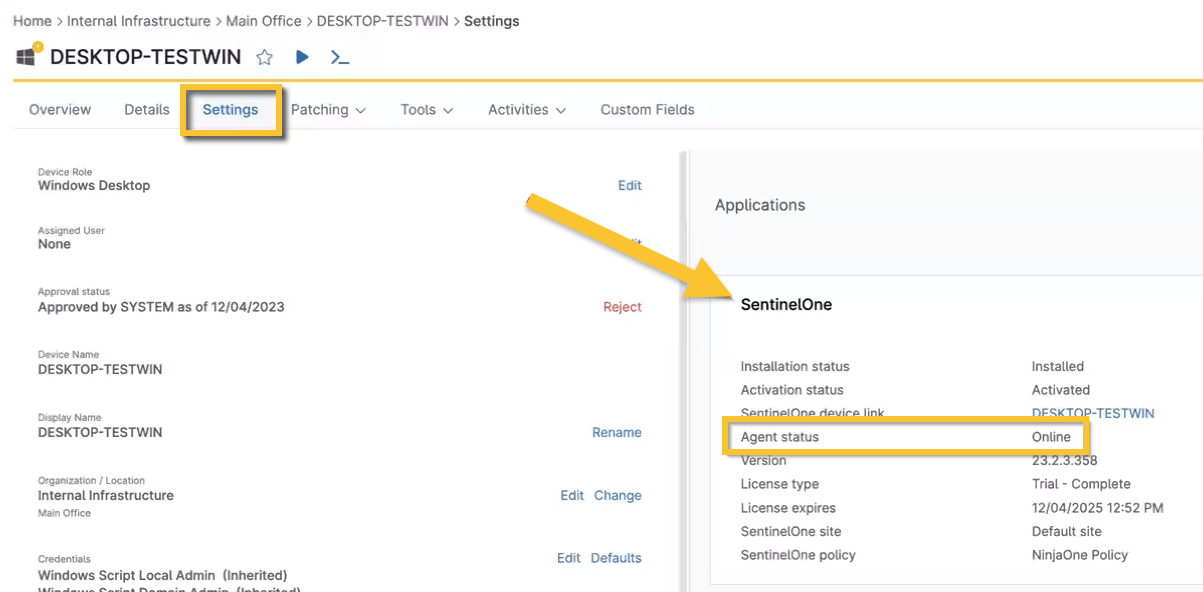Open the remote terminal icon
The height and width of the screenshot is (592, 1203).
340,57
